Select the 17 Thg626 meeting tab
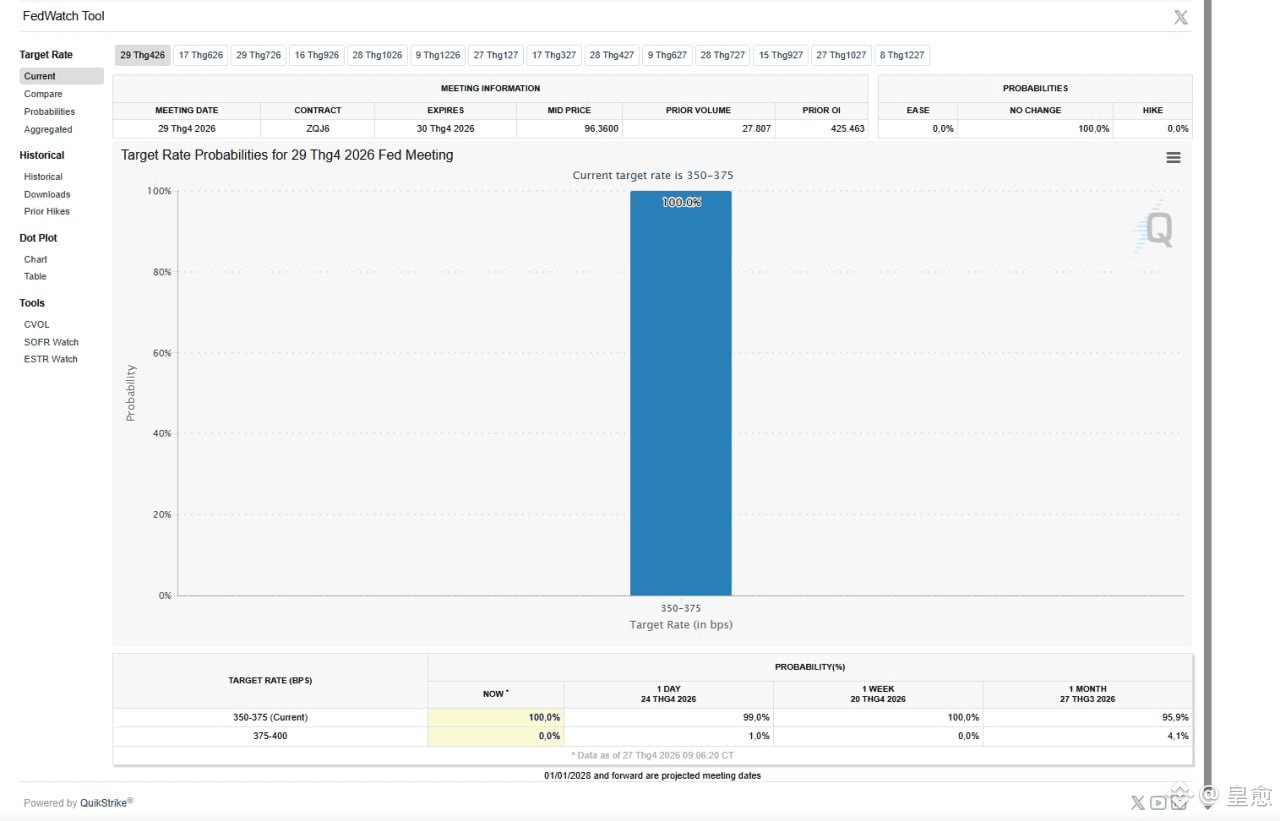The width and height of the screenshot is (1280, 821). [x=201, y=55]
